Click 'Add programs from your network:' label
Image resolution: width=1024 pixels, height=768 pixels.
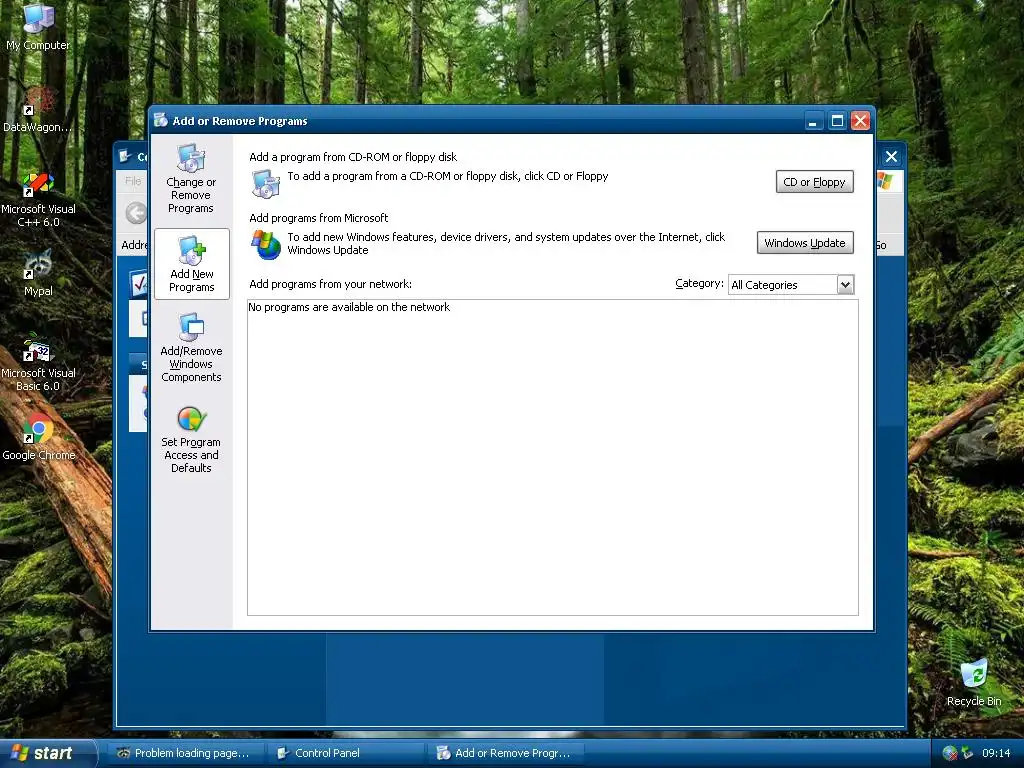tap(330, 284)
